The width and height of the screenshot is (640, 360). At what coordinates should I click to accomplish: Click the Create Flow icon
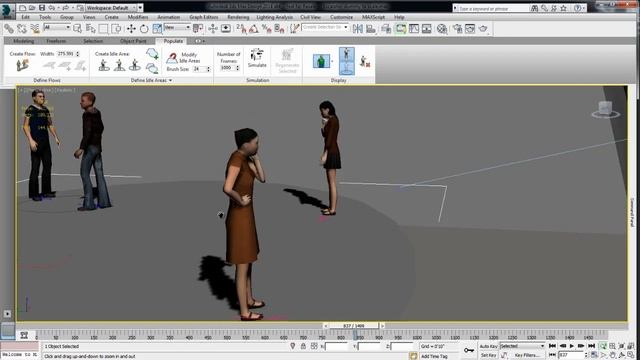[x=22, y=65]
